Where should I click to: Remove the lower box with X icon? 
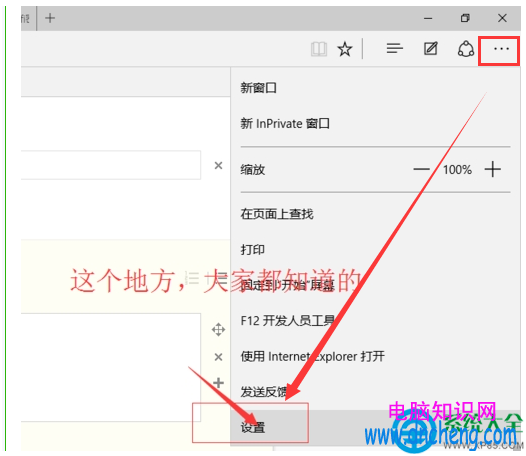click(x=218, y=357)
